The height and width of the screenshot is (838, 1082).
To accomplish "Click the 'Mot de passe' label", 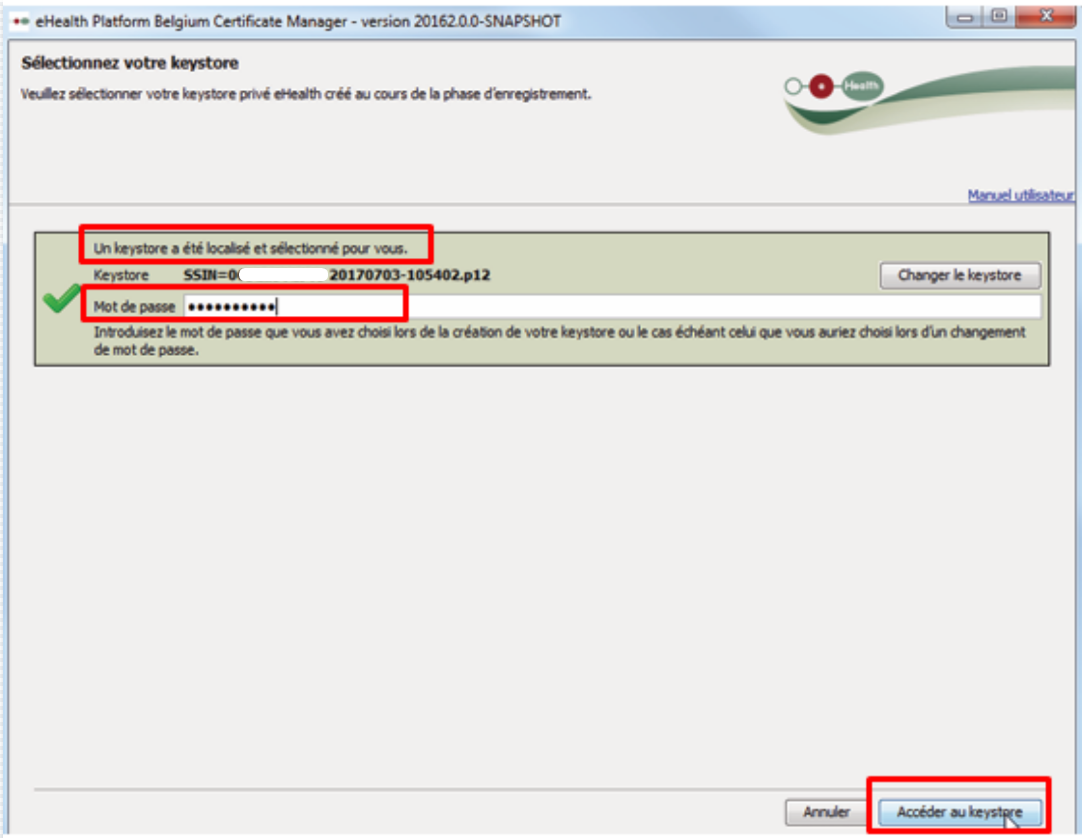I will click(135, 307).
